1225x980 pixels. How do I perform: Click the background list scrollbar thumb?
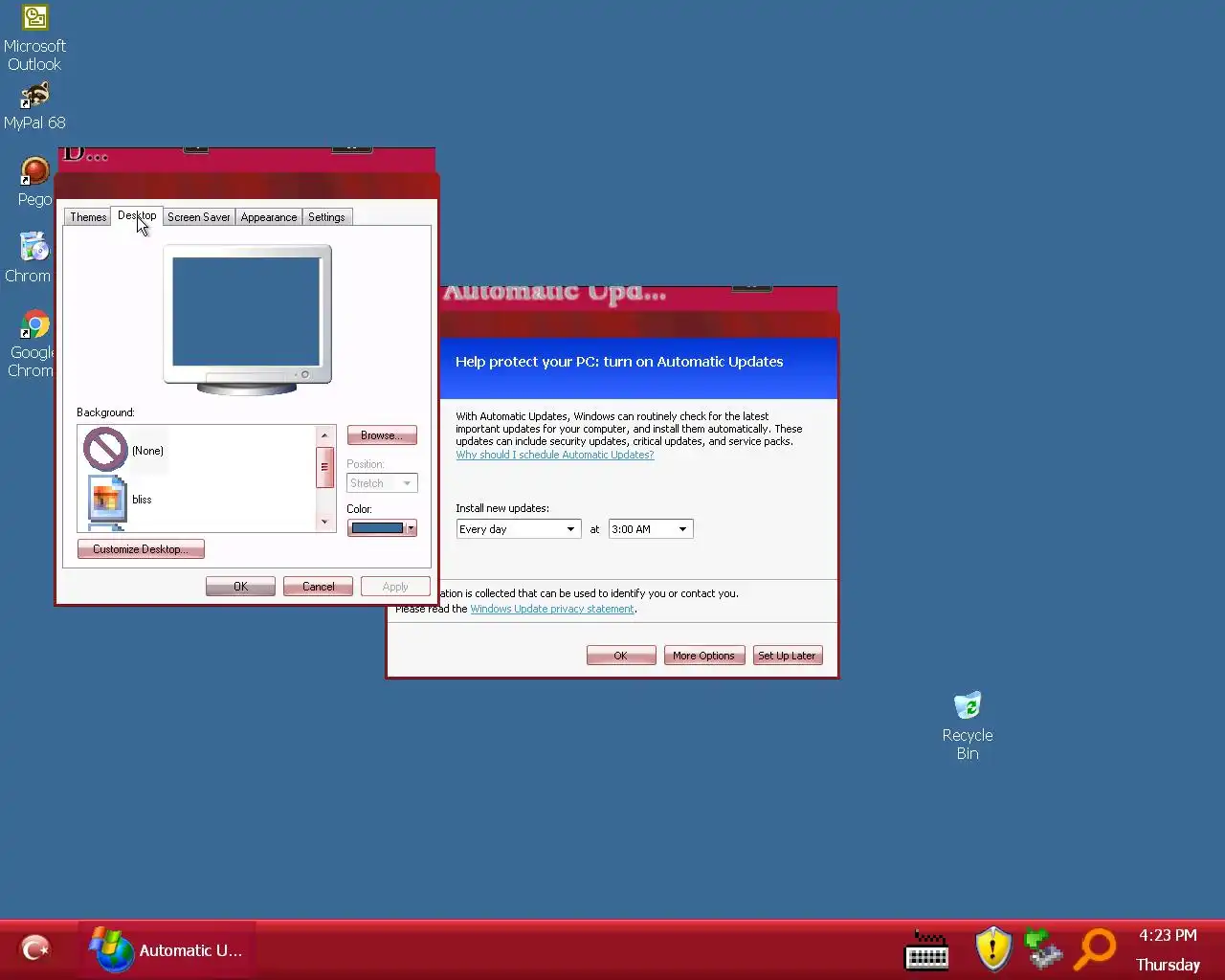324,467
